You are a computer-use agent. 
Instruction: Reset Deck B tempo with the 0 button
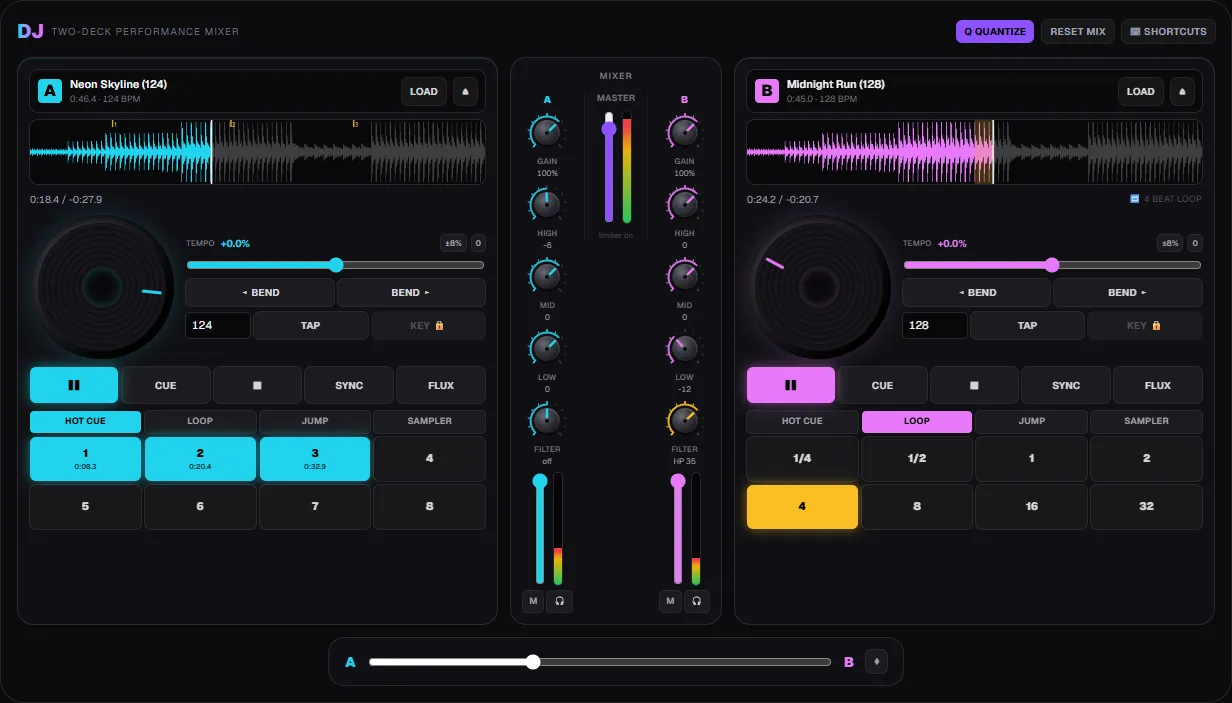[1195, 243]
